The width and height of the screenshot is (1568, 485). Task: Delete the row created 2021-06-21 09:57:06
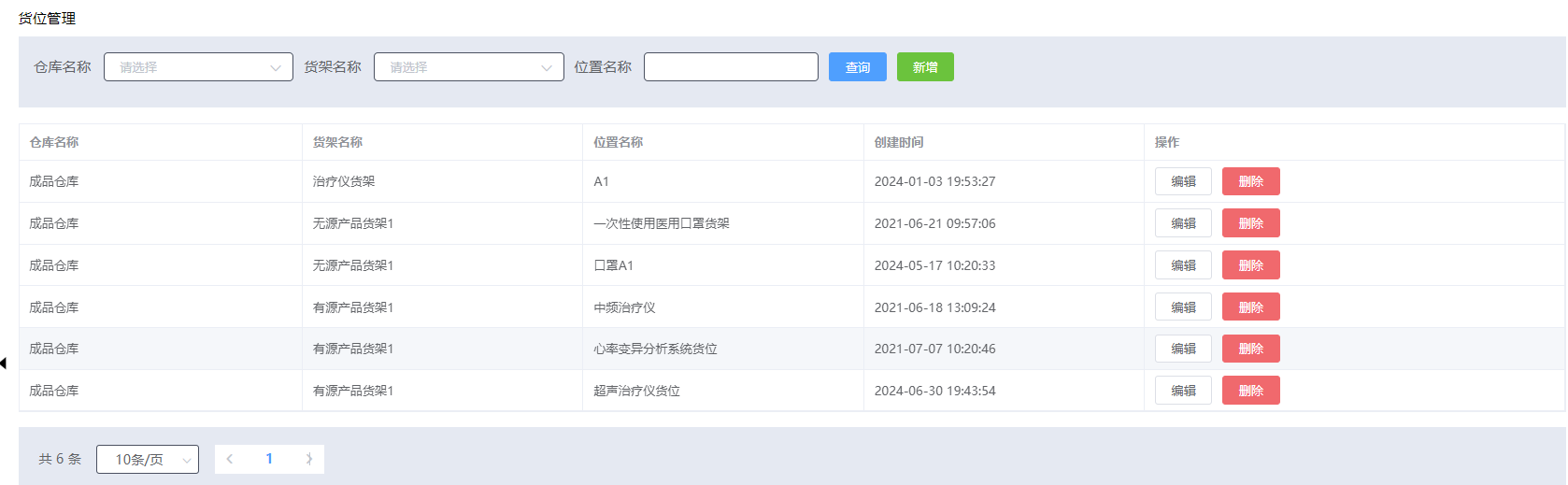1250,223
